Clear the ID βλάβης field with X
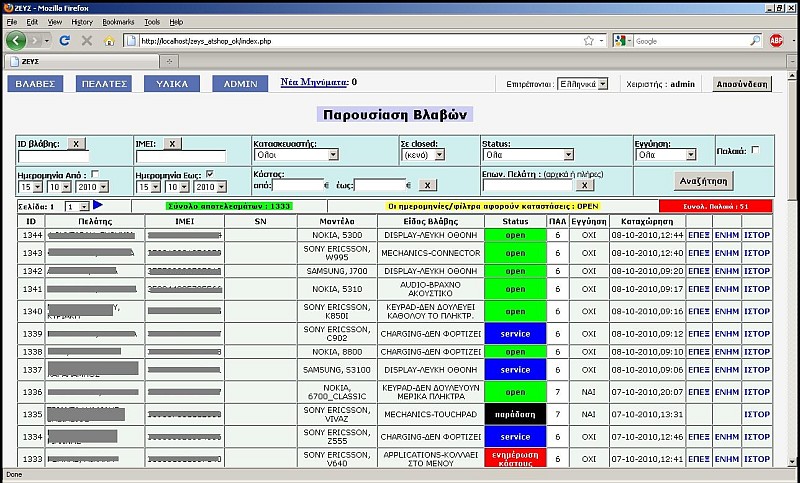Viewport: 800px width, 483px height. 76,144
